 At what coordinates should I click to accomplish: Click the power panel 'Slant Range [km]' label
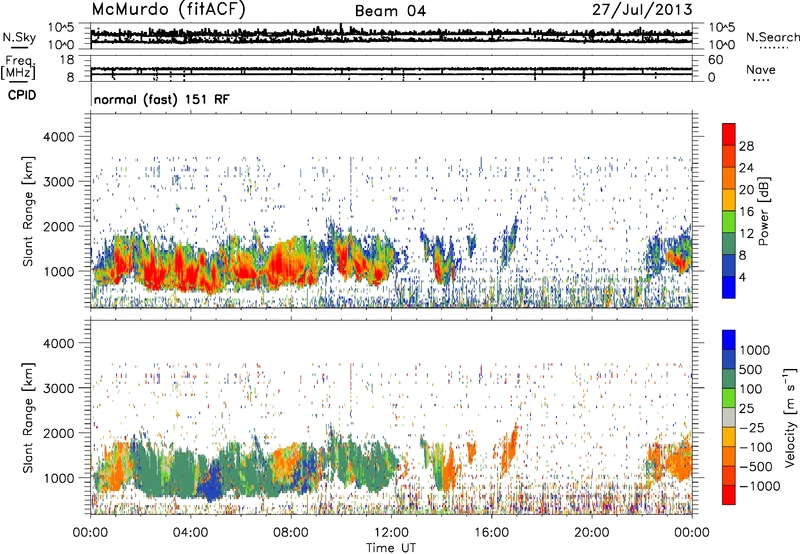pos(28,211)
